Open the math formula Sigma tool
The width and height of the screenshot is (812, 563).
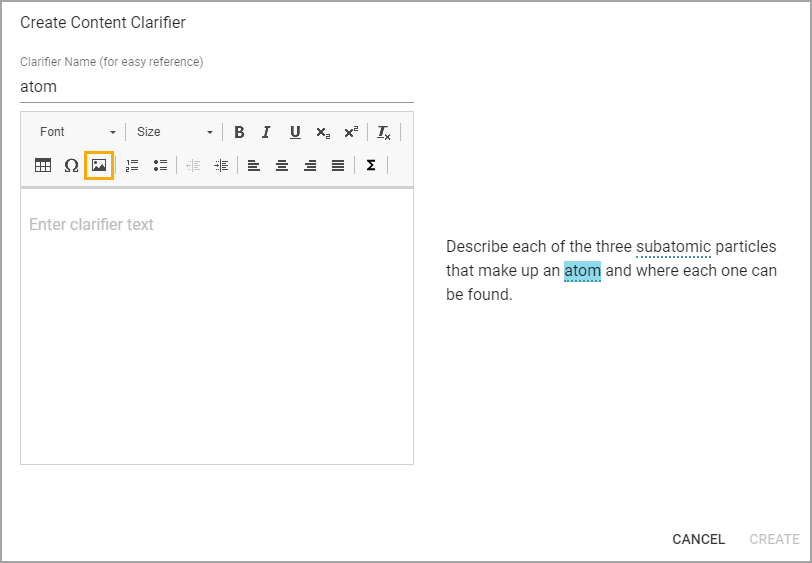pyautogui.click(x=371, y=165)
